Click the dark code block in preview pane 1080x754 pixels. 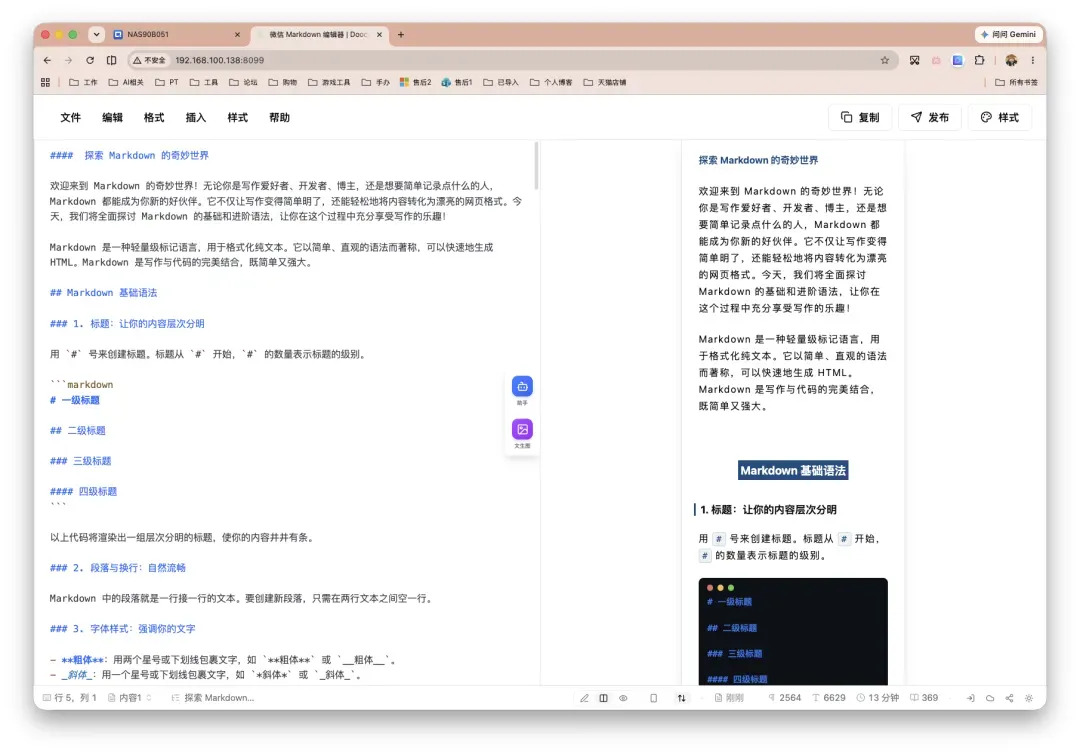793,631
